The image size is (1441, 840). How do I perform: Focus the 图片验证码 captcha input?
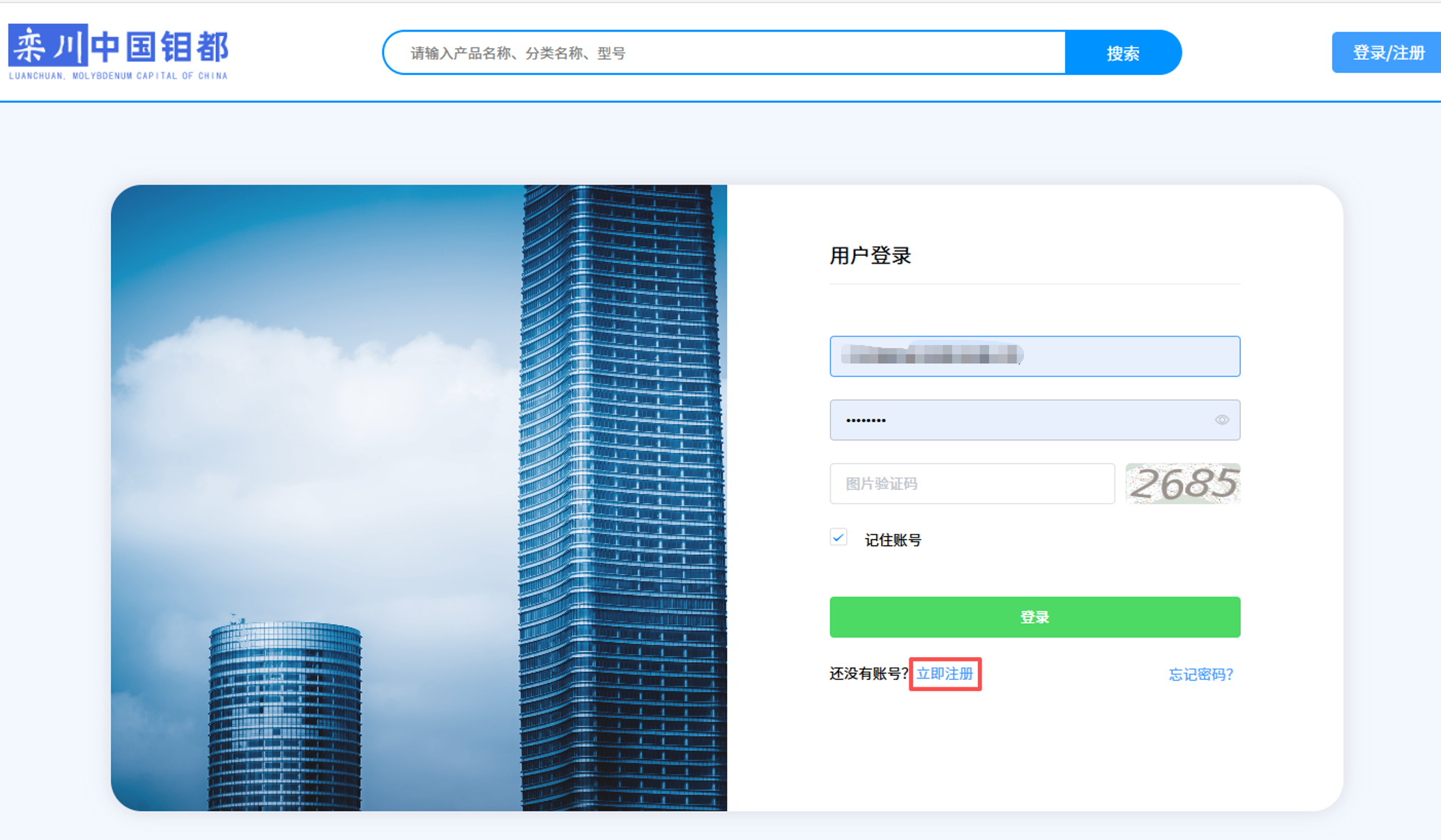[971, 483]
